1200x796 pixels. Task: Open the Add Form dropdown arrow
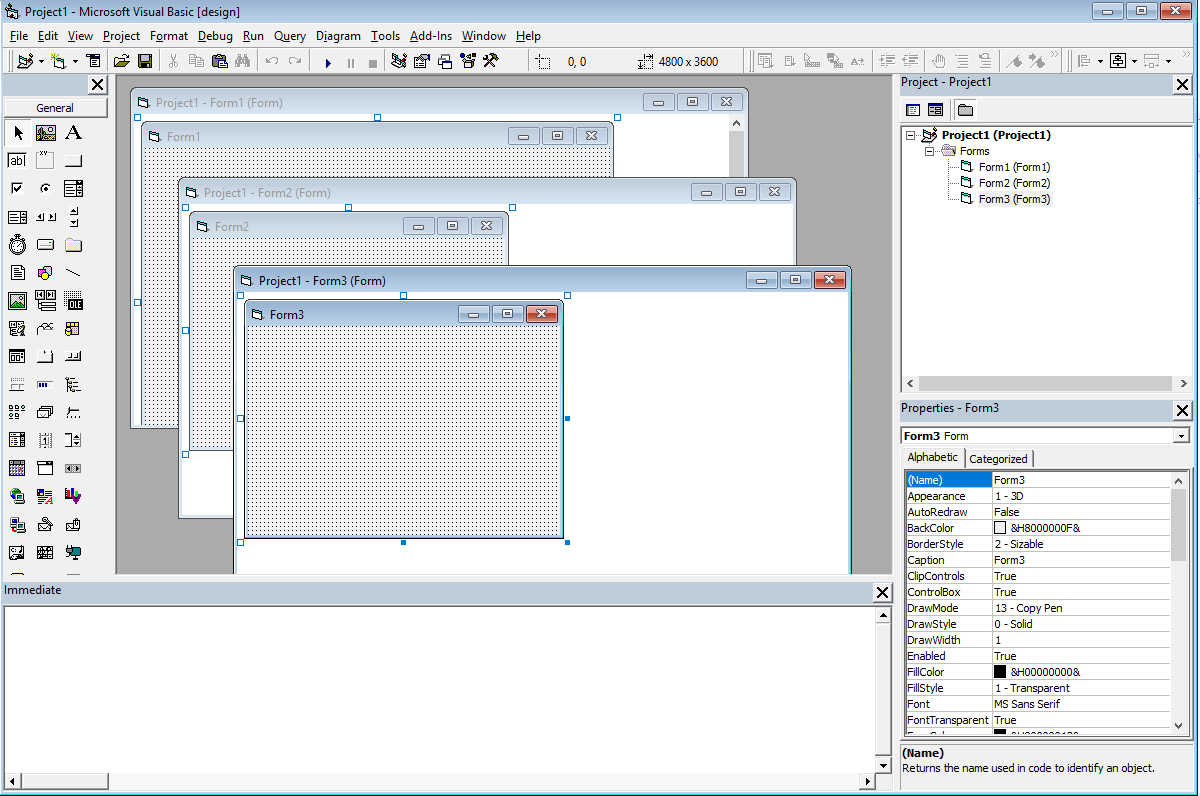[x=75, y=62]
